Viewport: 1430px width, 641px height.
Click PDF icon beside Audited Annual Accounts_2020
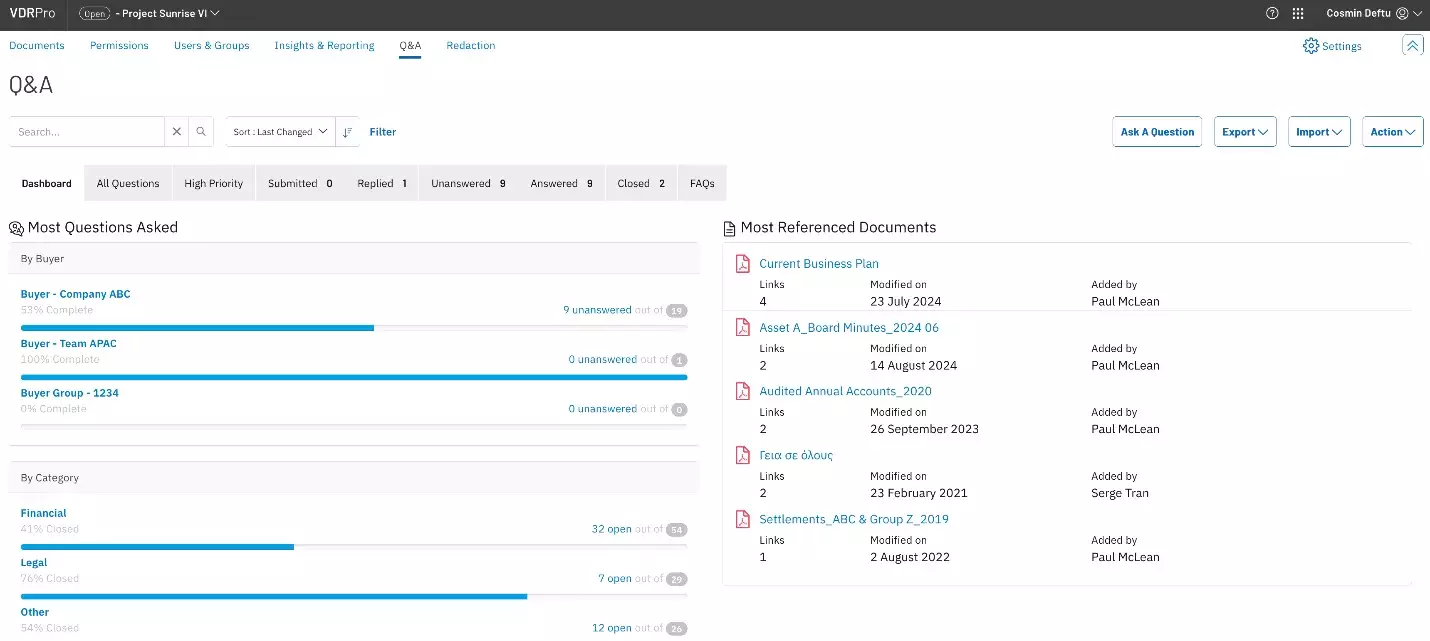coord(742,391)
